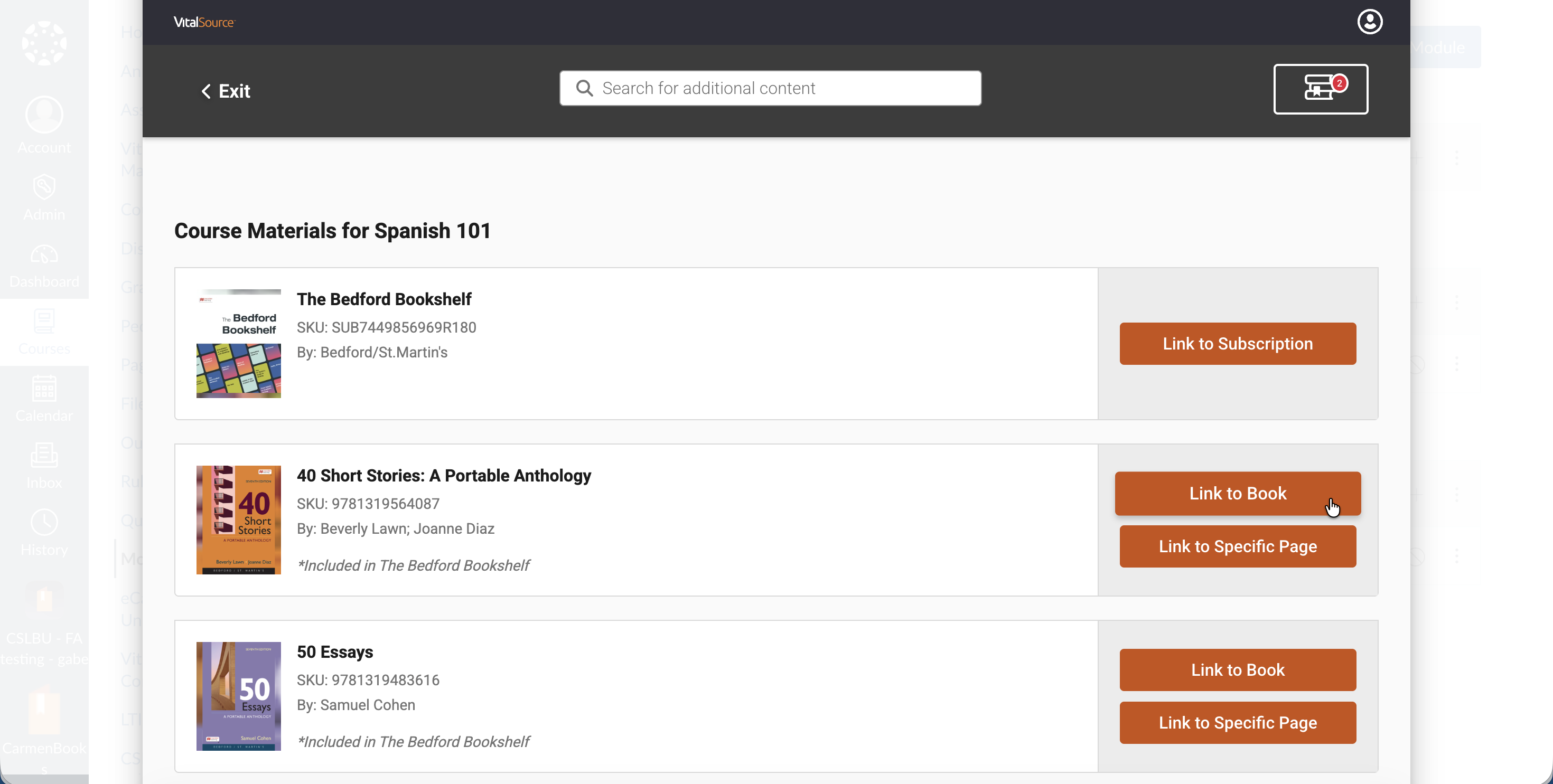Open Admin in the Canvas sidebar
Viewport: 1553px width, 784px height.
(x=44, y=199)
